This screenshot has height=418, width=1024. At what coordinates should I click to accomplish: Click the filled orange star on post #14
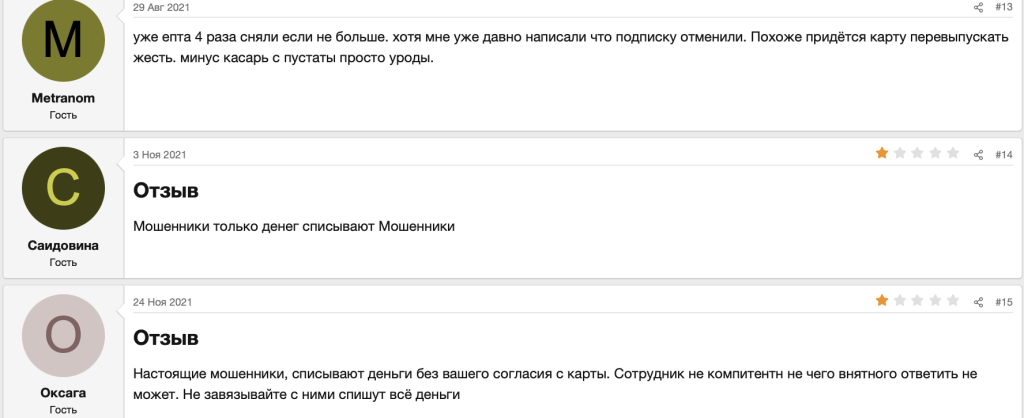882,153
